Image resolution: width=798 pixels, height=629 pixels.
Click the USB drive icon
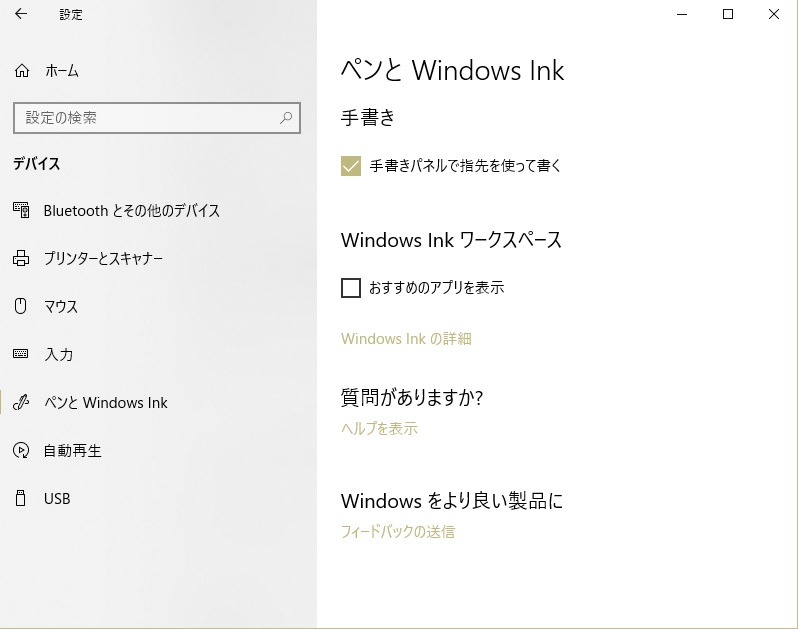coord(20,498)
